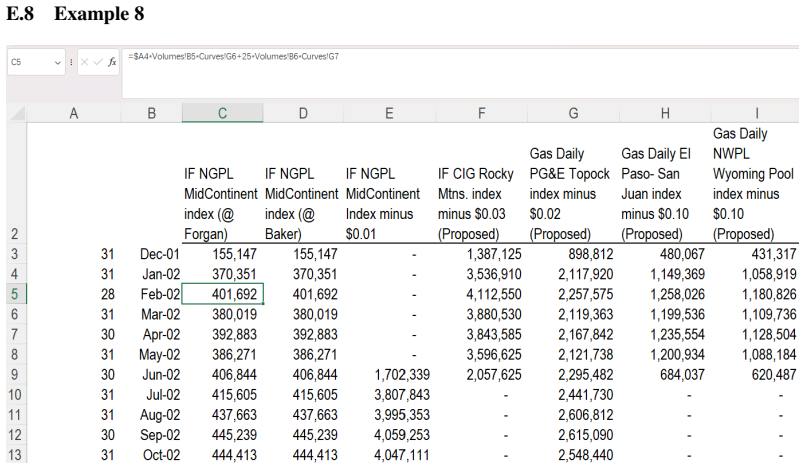
Task: Select column F header
Action: click(x=482, y=113)
